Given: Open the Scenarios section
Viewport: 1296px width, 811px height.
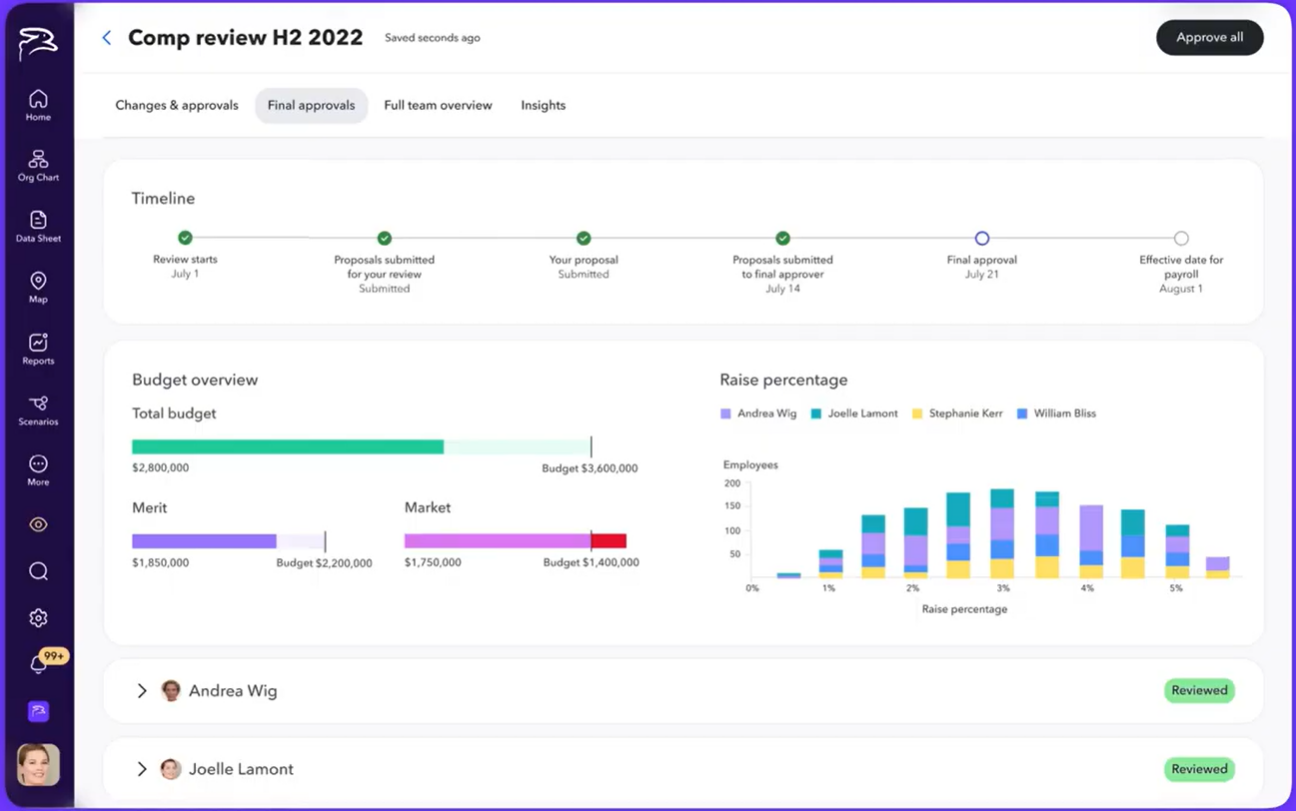Looking at the screenshot, I should [38, 410].
